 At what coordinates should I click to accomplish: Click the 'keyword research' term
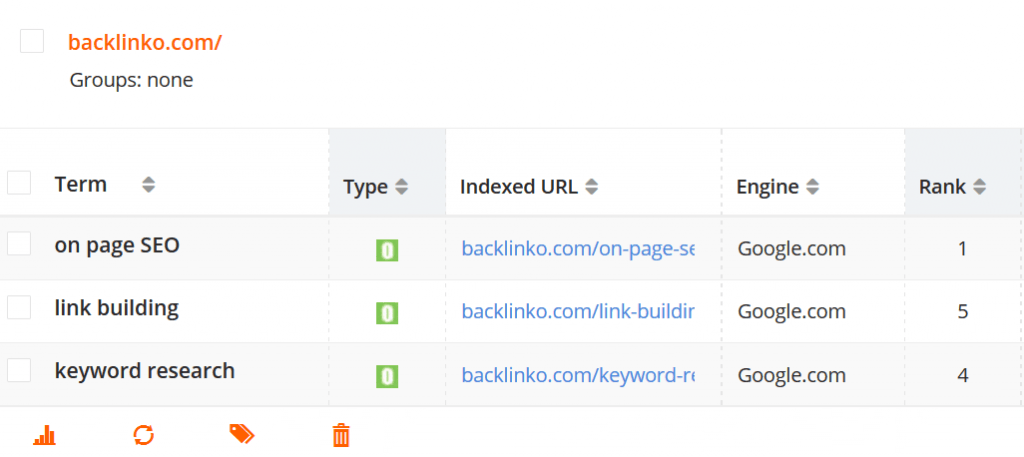click(x=145, y=371)
